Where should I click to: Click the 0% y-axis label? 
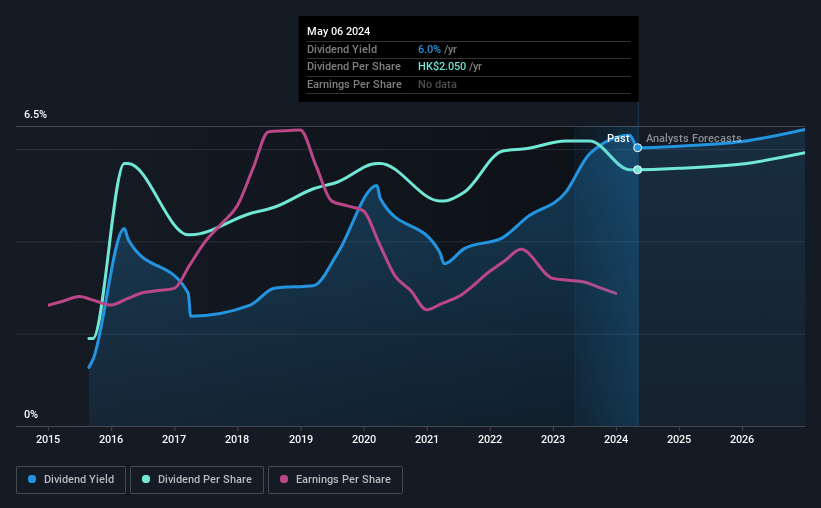[31, 414]
